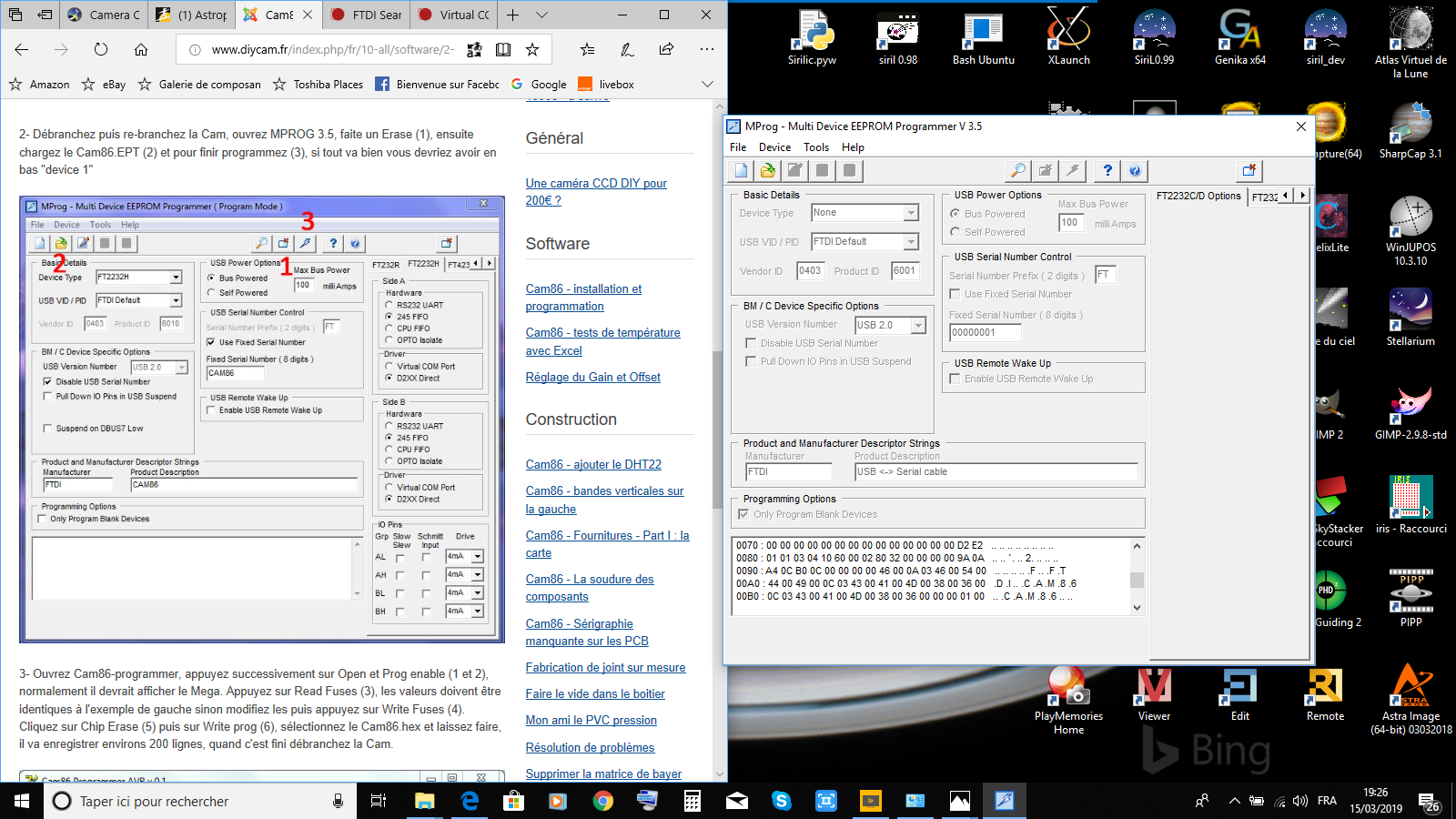Switch to the FTDI Search browser tab

[x=366, y=15]
